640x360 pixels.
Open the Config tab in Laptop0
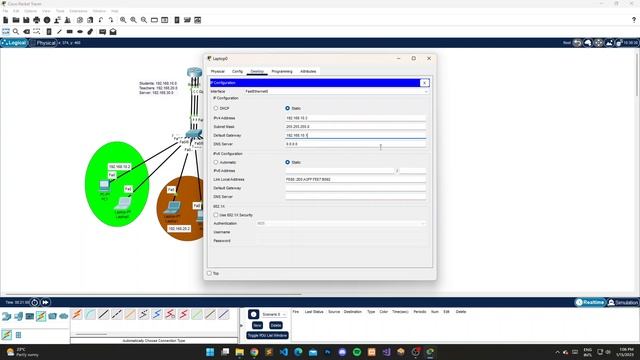click(237, 71)
